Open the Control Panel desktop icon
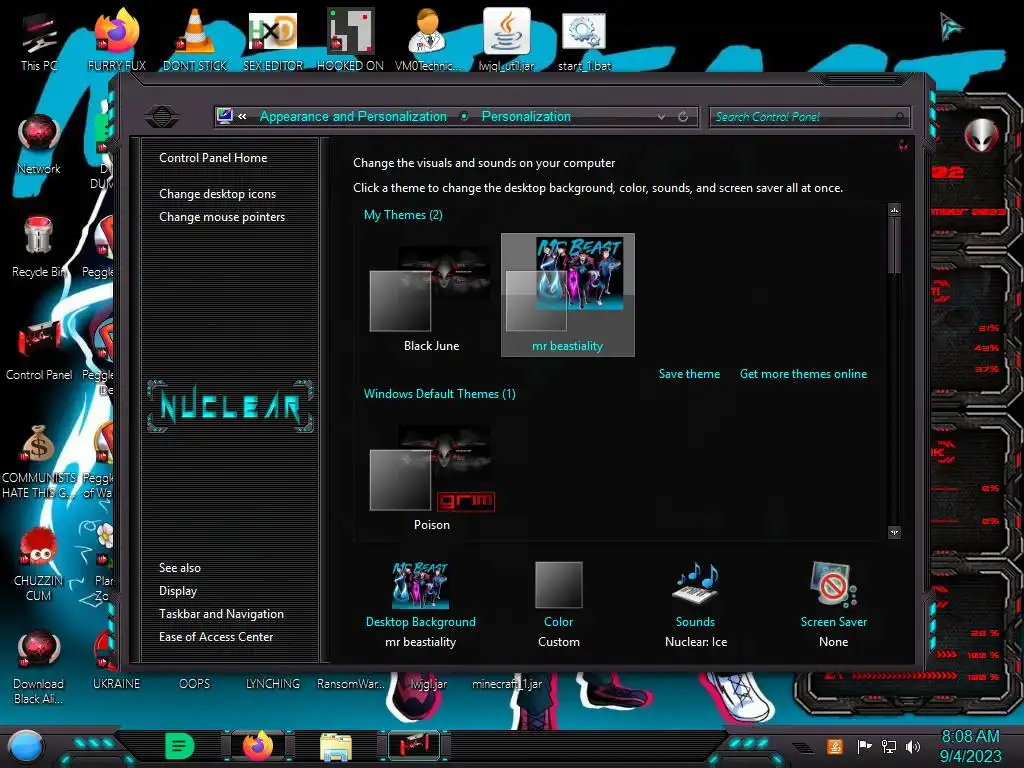Image resolution: width=1024 pixels, height=768 pixels. [39, 351]
